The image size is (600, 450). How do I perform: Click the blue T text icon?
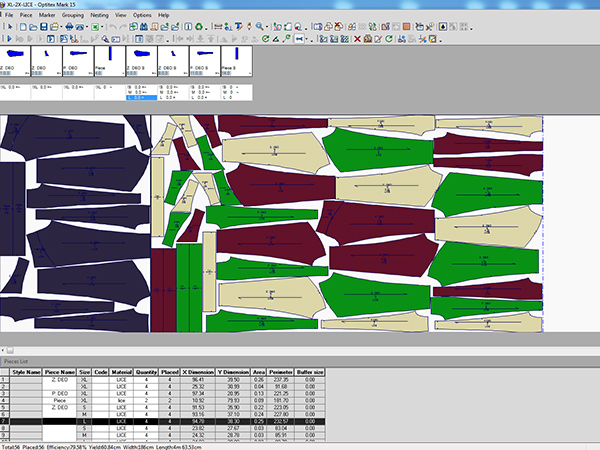tap(239, 27)
